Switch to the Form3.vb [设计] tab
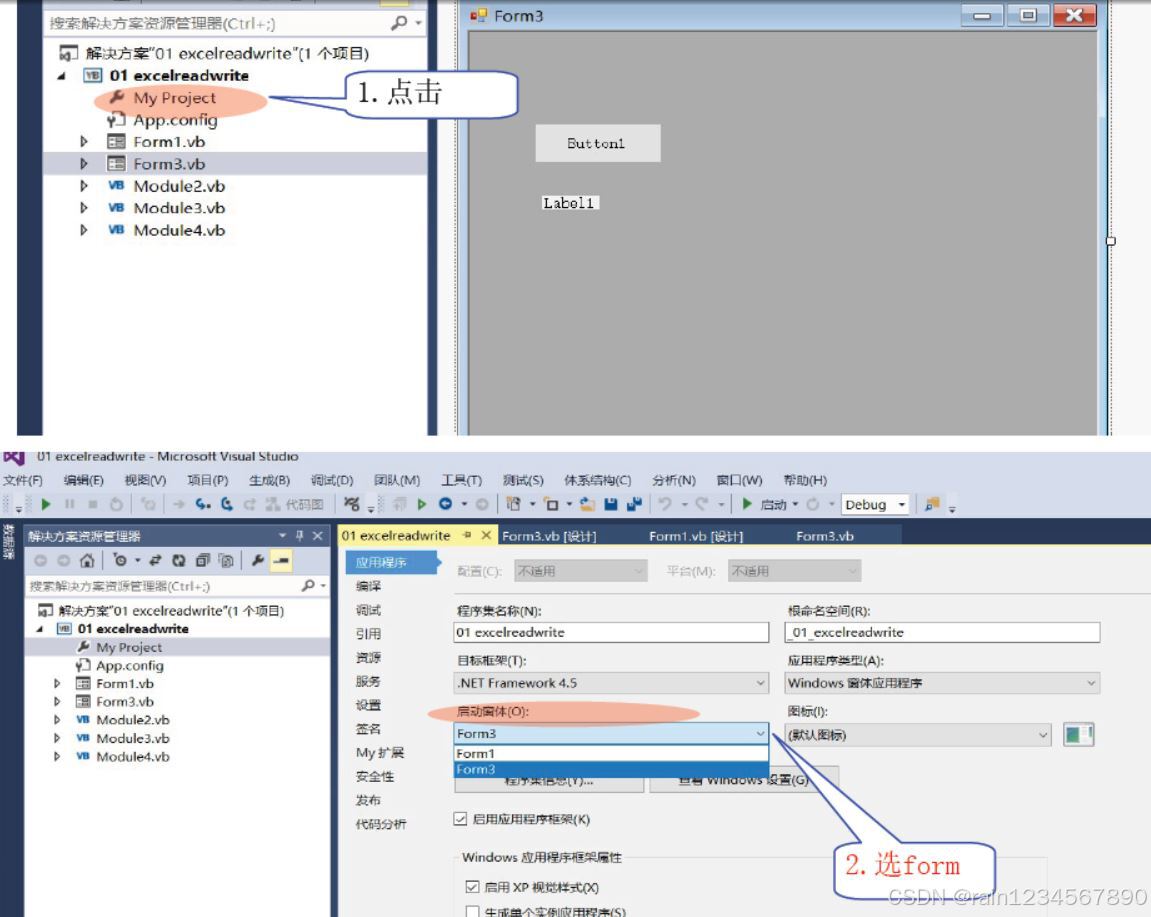 pyautogui.click(x=549, y=536)
